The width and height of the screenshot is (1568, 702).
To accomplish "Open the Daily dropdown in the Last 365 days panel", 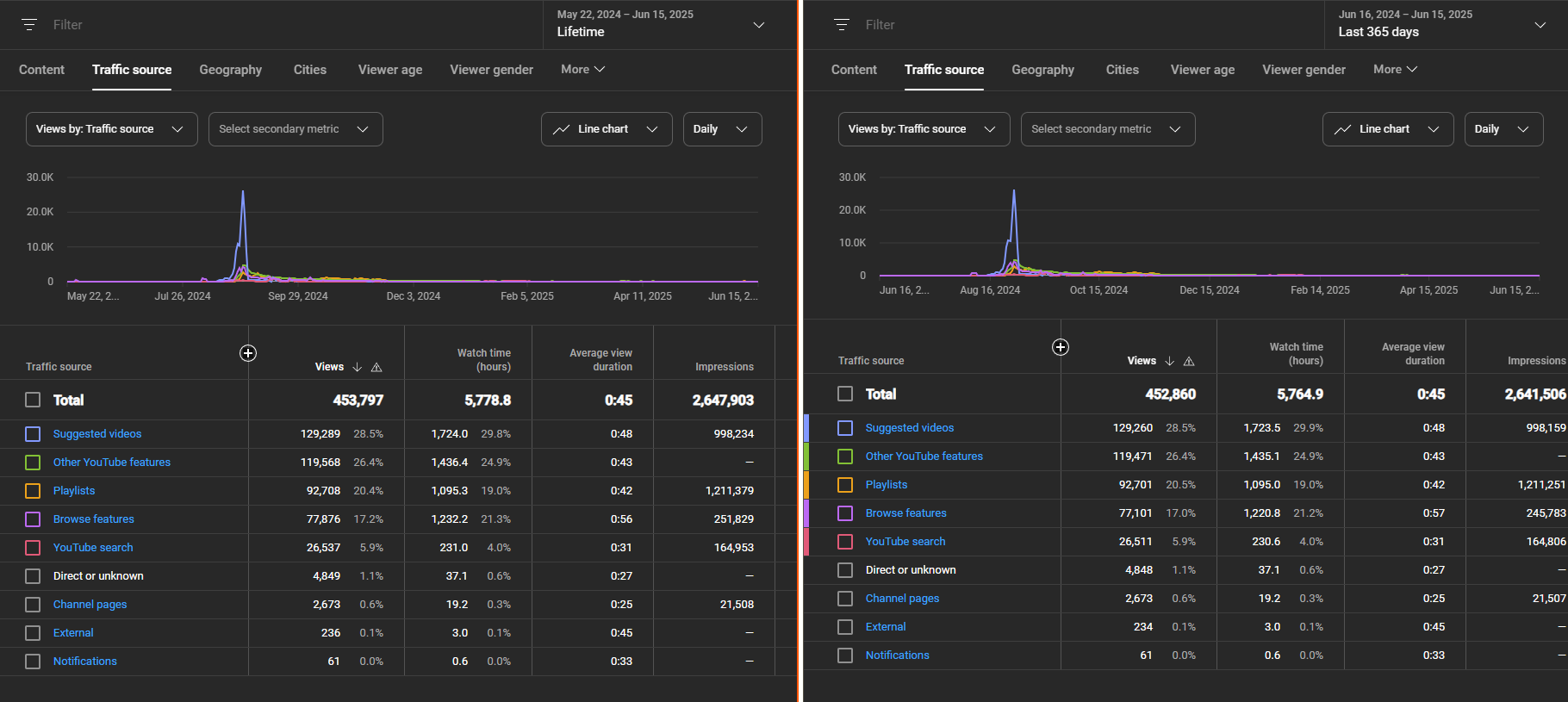I will (x=1503, y=129).
